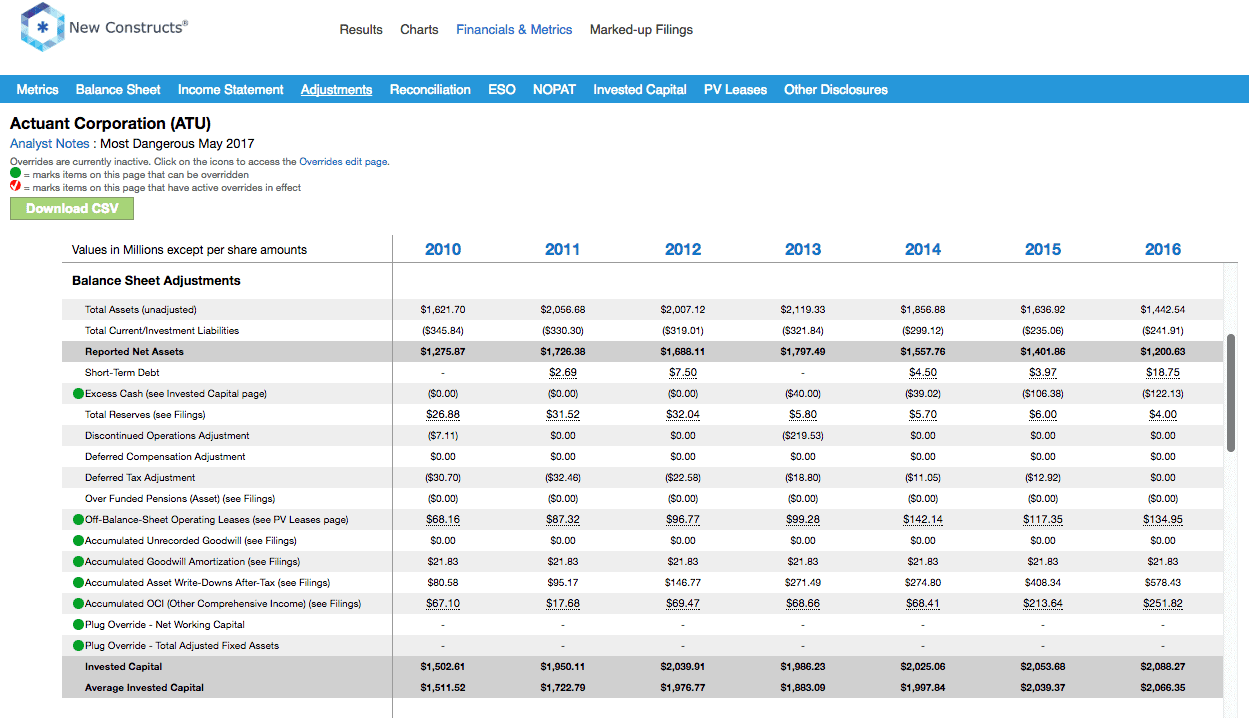1249x718 pixels.
Task: Click the Actuant Corporation (ATU) heading
Action: click(x=110, y=124)
